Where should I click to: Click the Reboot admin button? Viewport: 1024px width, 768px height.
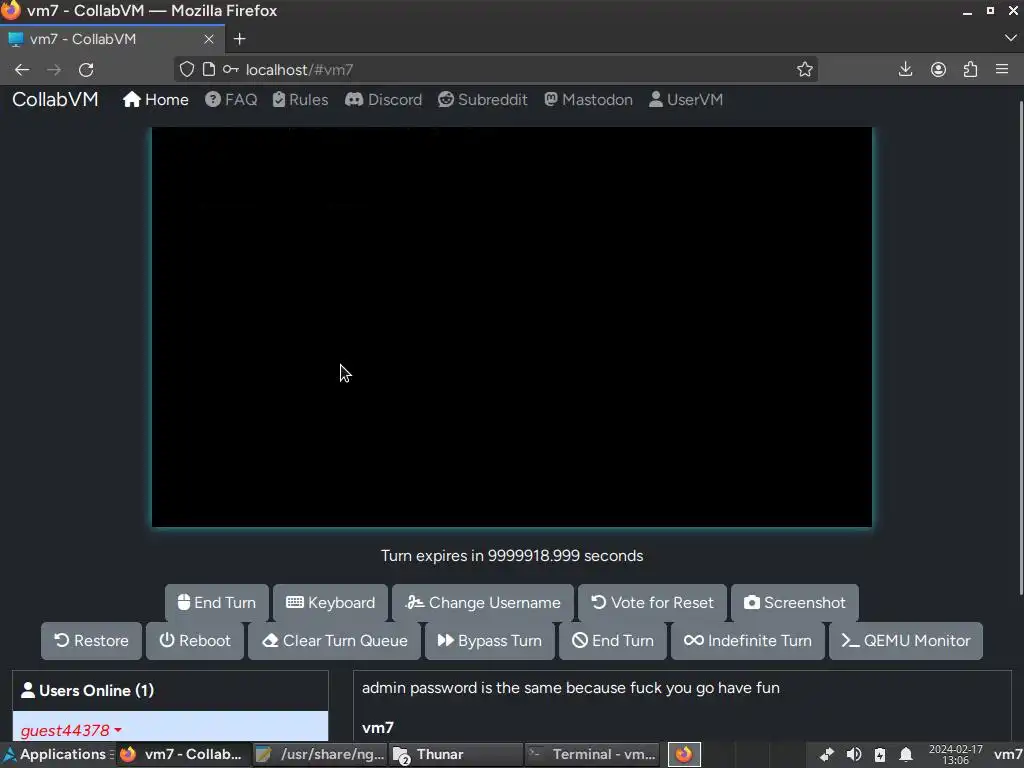pos(195,641)
